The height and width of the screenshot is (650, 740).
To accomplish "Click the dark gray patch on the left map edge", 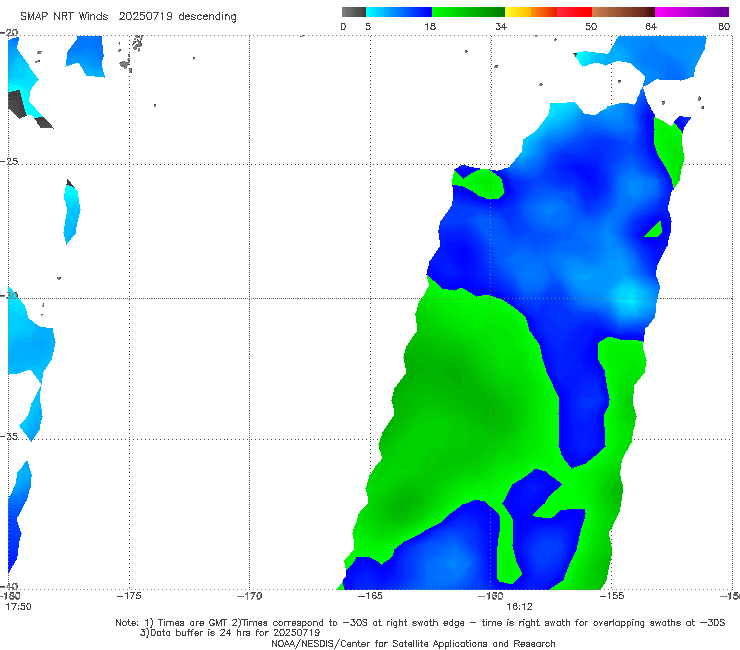I will [17, 104].
